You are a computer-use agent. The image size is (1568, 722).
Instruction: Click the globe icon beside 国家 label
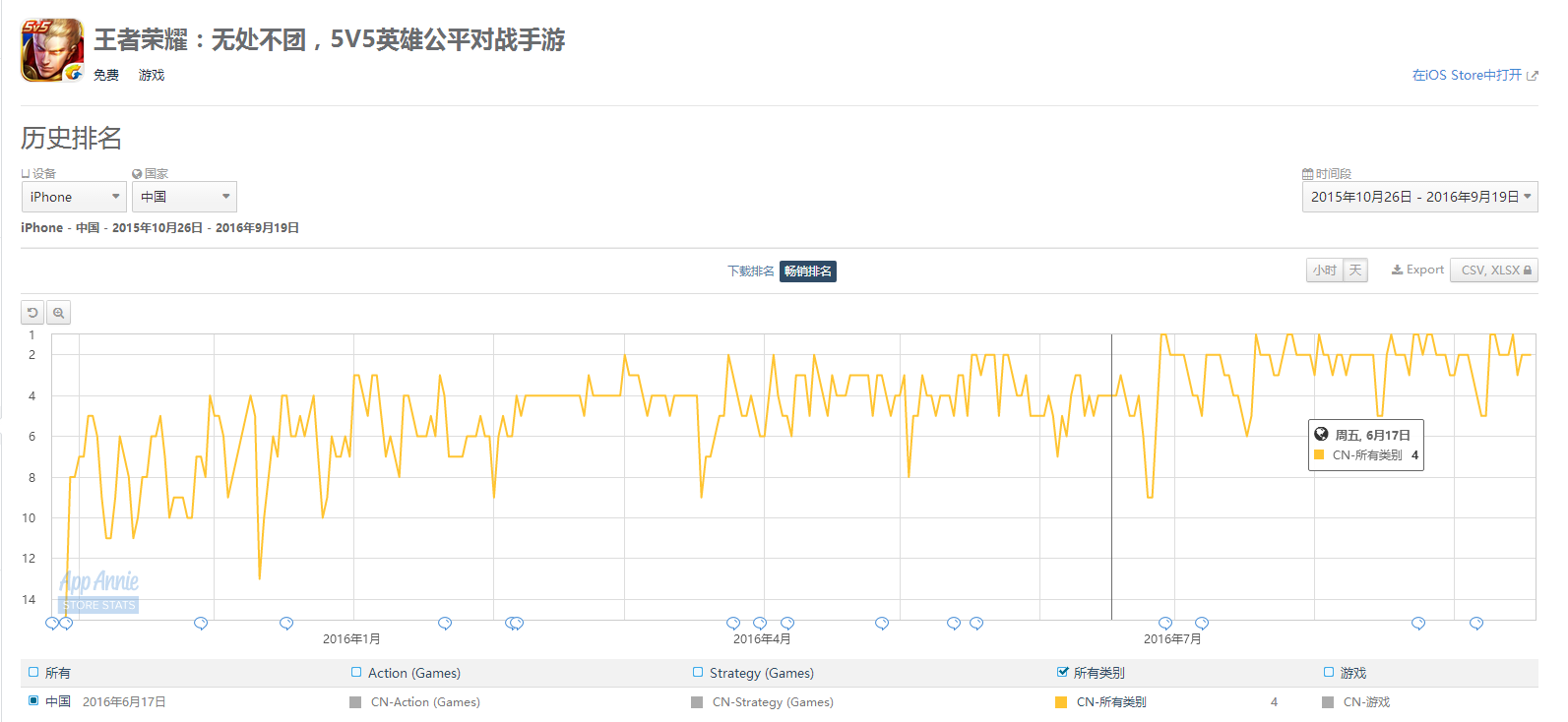coord(137,174)
